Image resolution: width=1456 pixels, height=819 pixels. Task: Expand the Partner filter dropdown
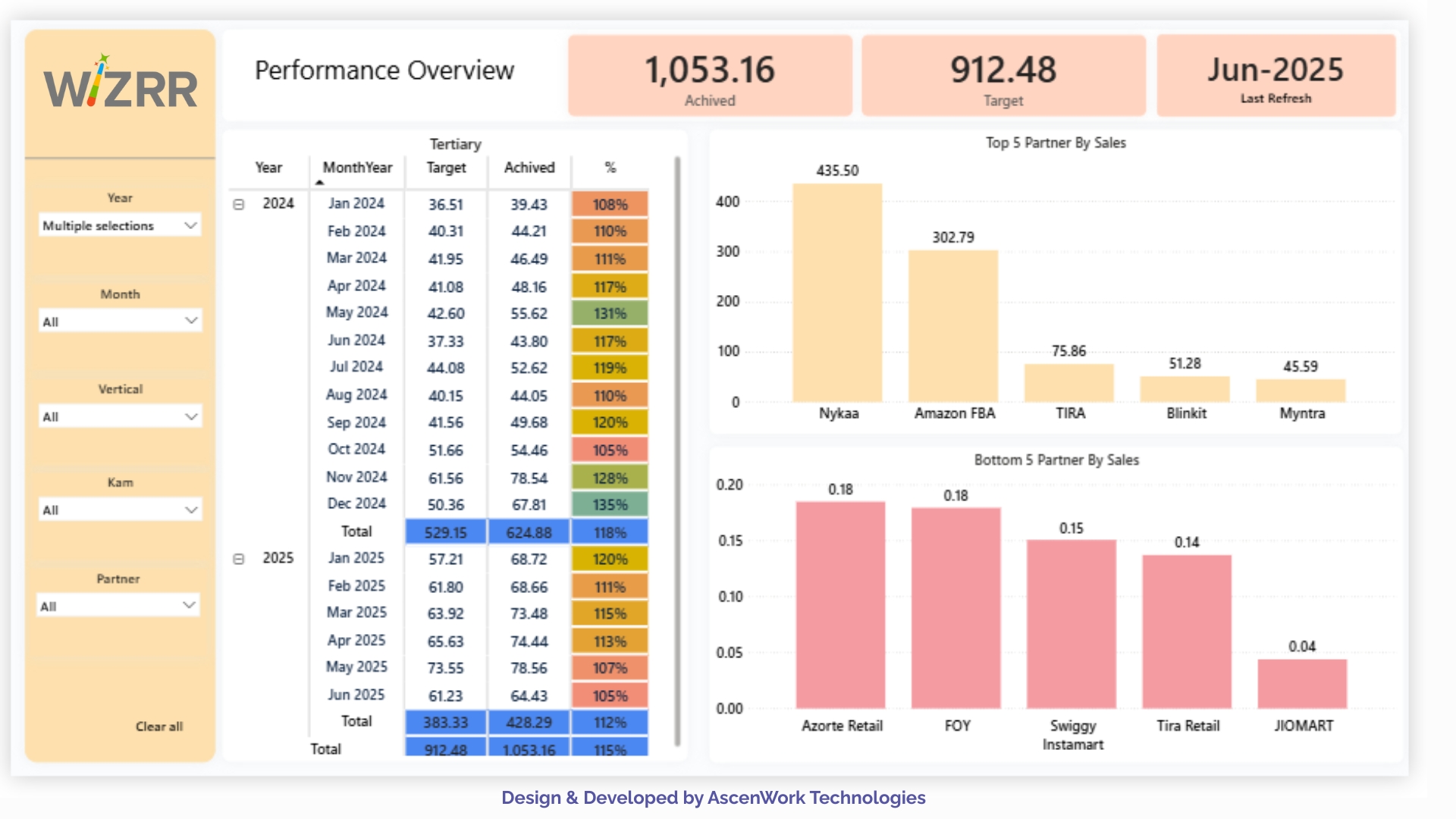tap(118, 606)
